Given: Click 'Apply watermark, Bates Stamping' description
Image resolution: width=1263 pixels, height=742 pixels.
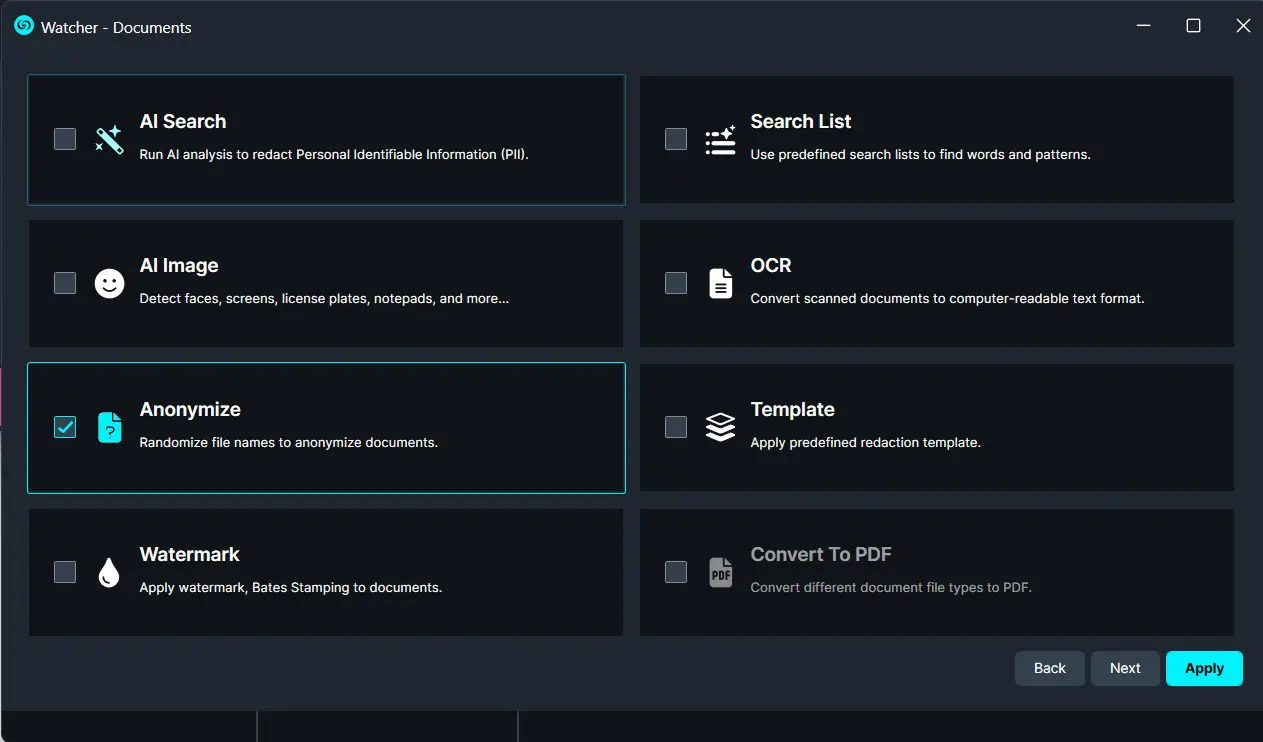Looking at the screenshot, I should pos(291,587).
